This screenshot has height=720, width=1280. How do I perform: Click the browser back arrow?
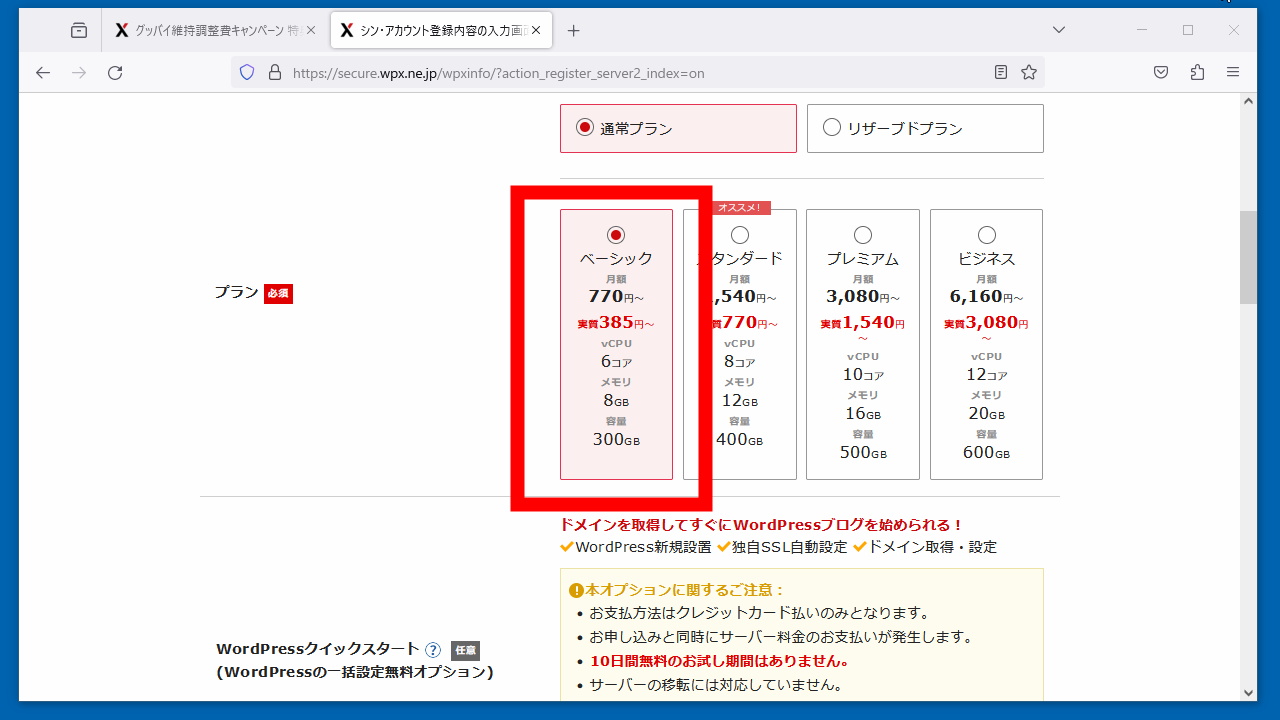point(42,72)
